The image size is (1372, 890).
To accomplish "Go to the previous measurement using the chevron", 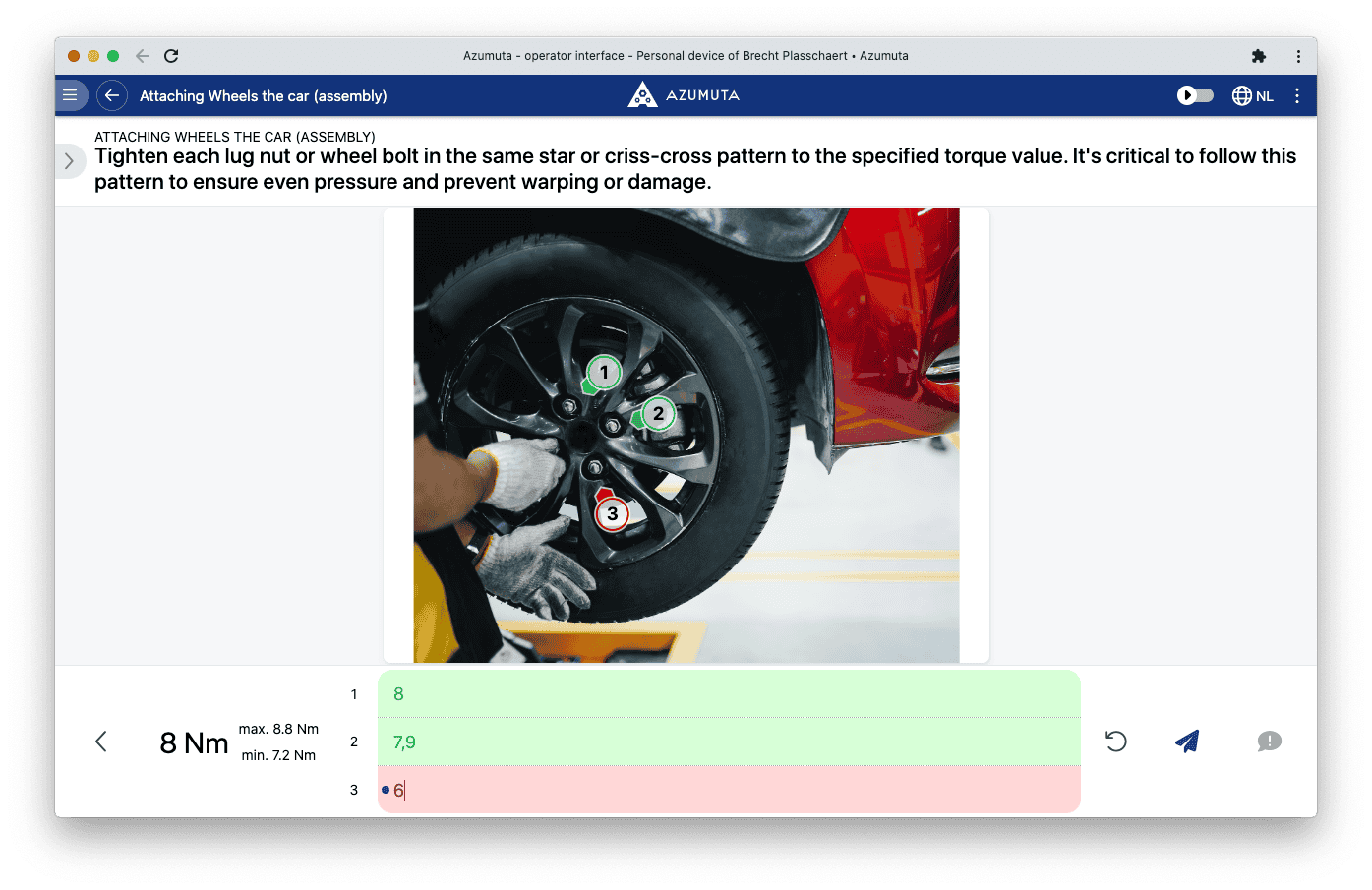I will pos(101,741).
